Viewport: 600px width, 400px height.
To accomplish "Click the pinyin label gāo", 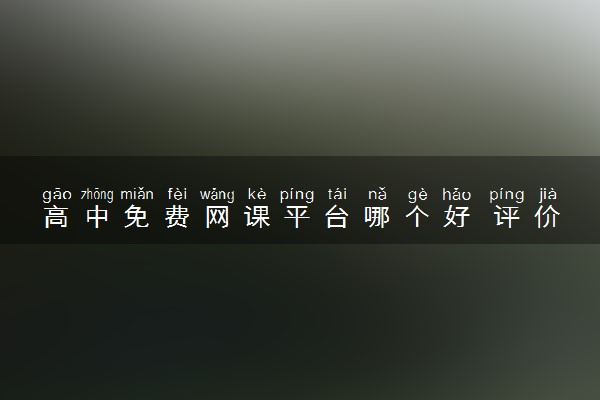I will point(57,195).
